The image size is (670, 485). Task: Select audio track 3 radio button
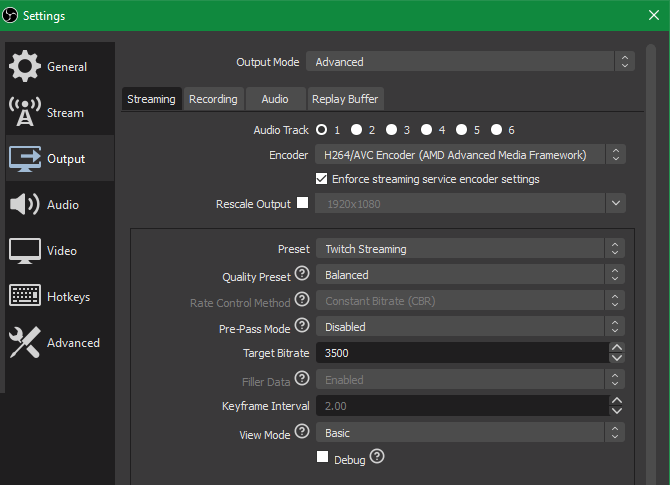(392, 130)
